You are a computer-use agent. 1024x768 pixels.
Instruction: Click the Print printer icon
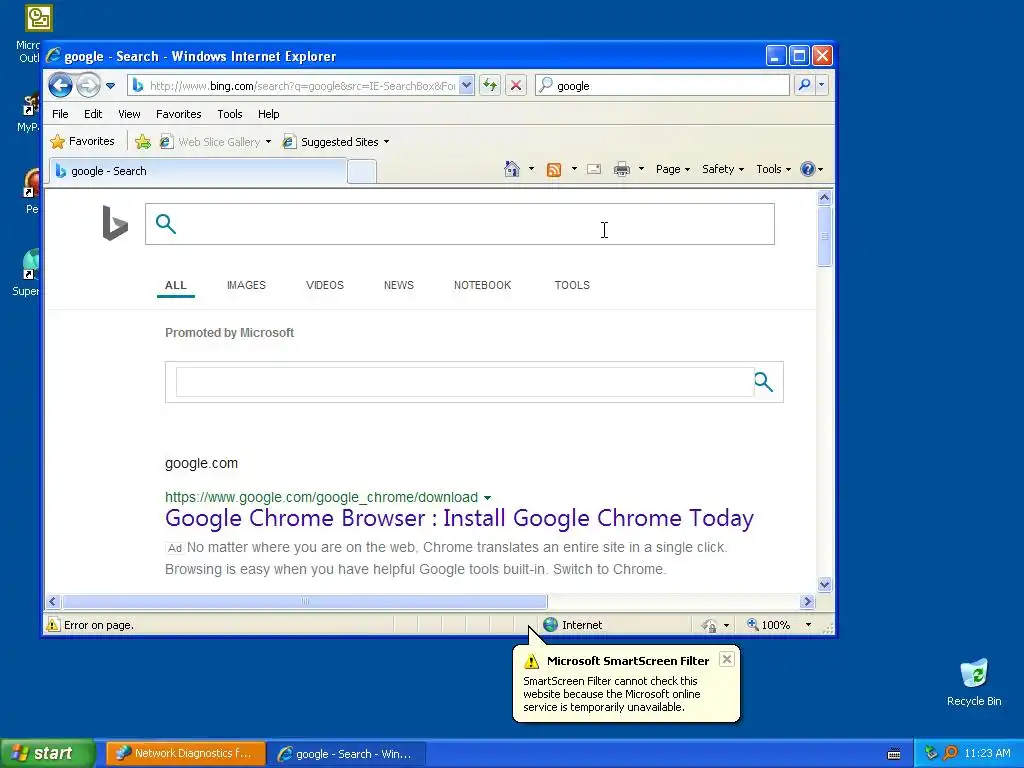point(622,169)
